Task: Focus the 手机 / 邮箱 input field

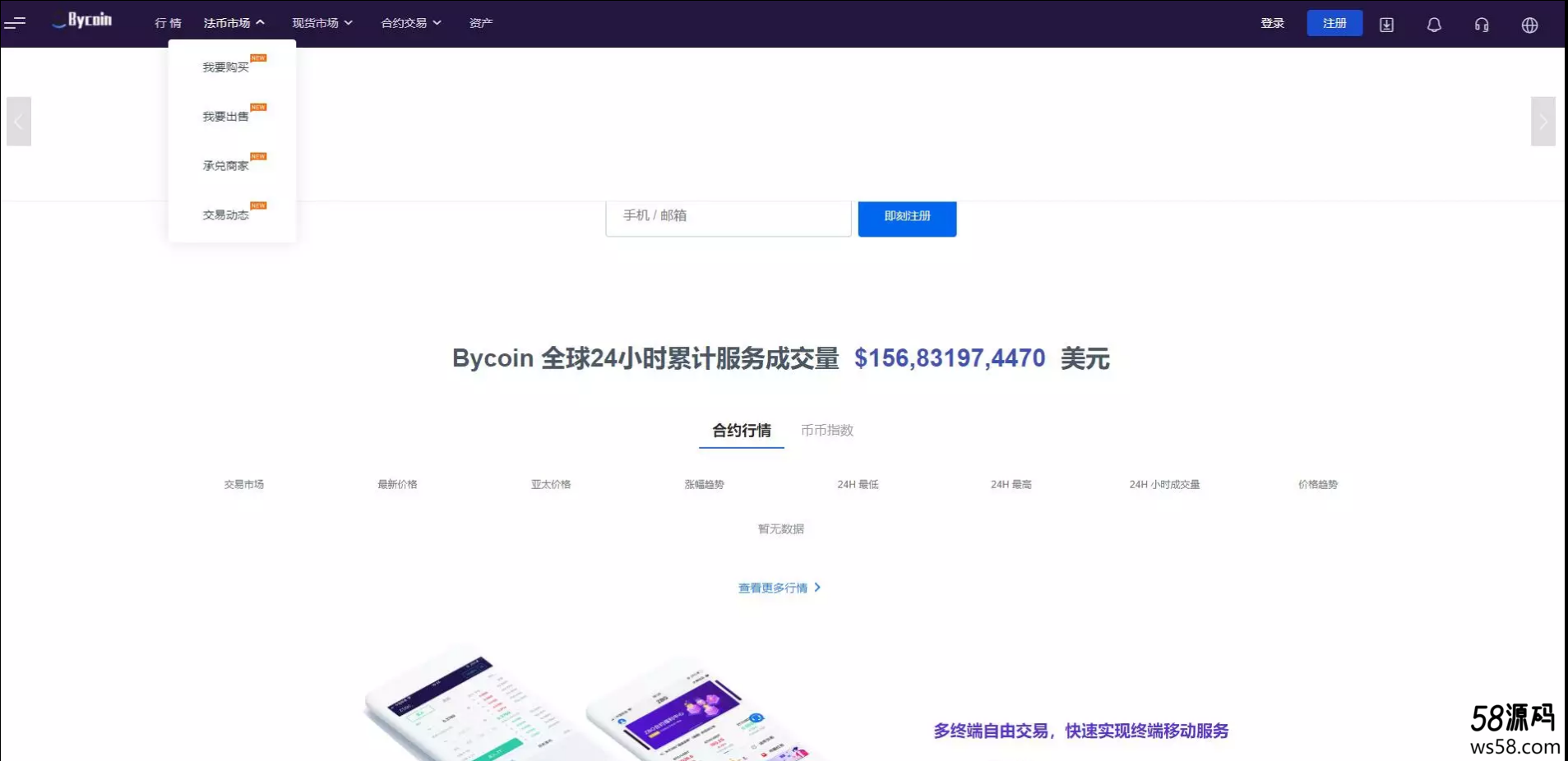Action: pos(728,217)
